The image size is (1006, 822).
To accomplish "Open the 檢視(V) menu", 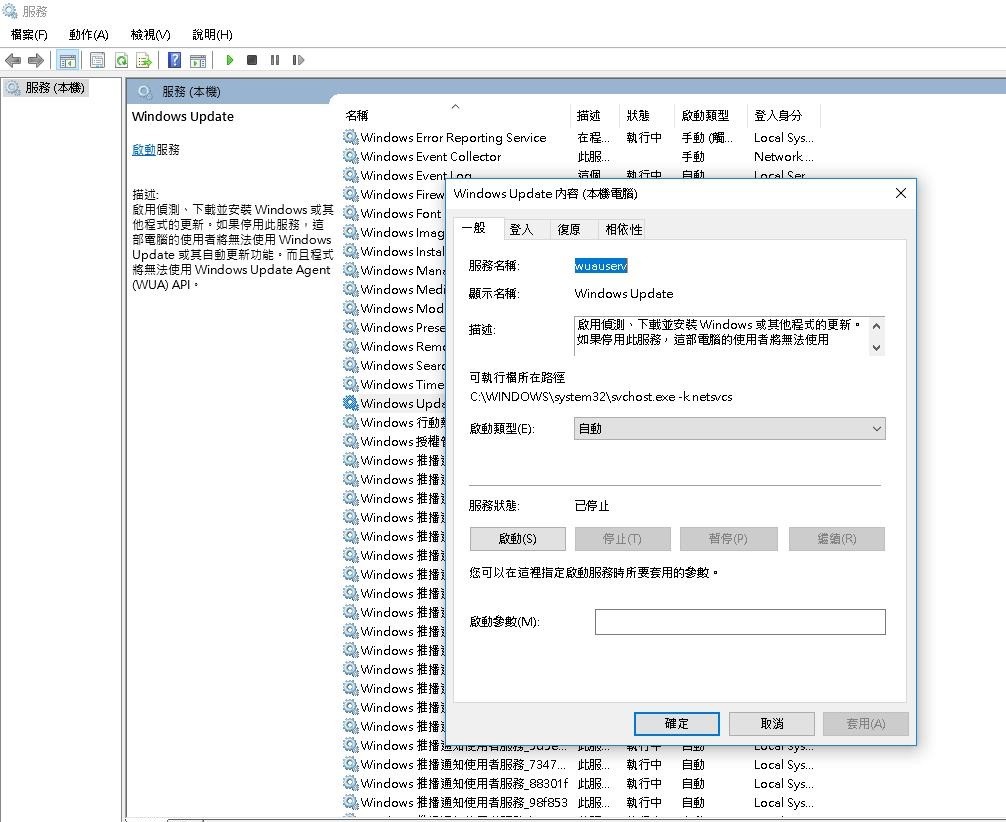I will click(151, 35).
